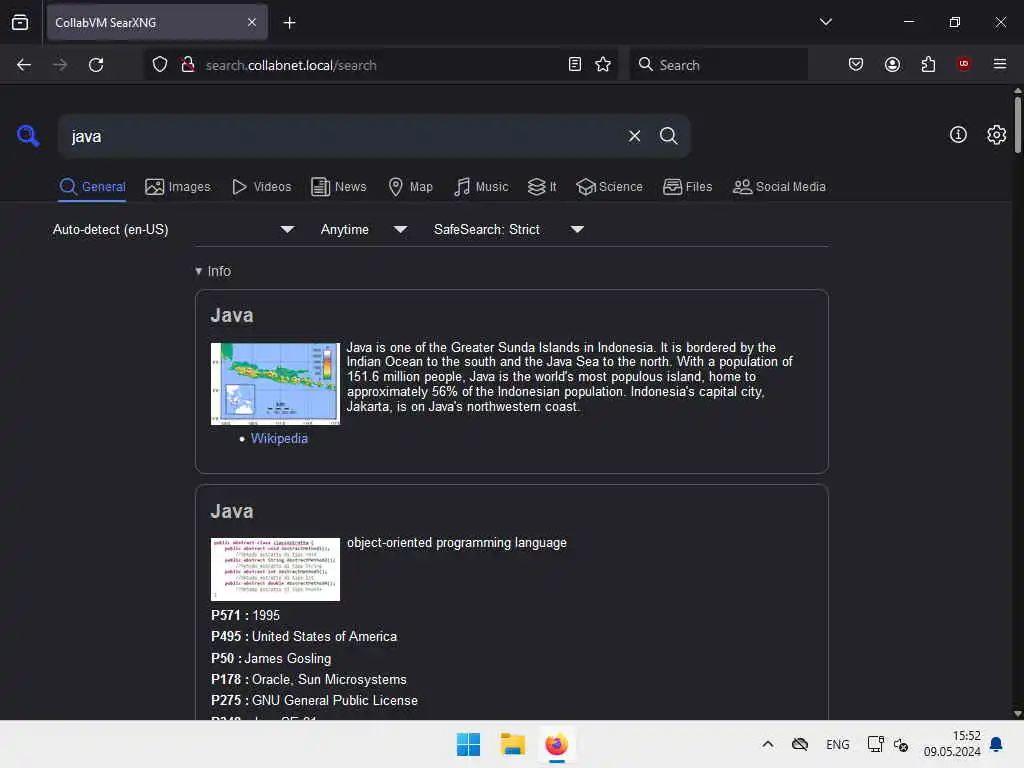Click the ENG language indicator
1024x768 pixels.
[837, 744]
